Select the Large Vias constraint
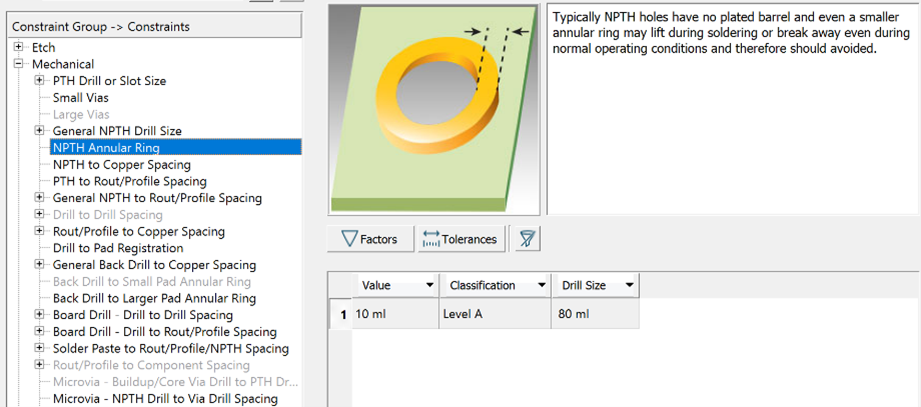This screenshot has height=407, width=921. point(81,114)
